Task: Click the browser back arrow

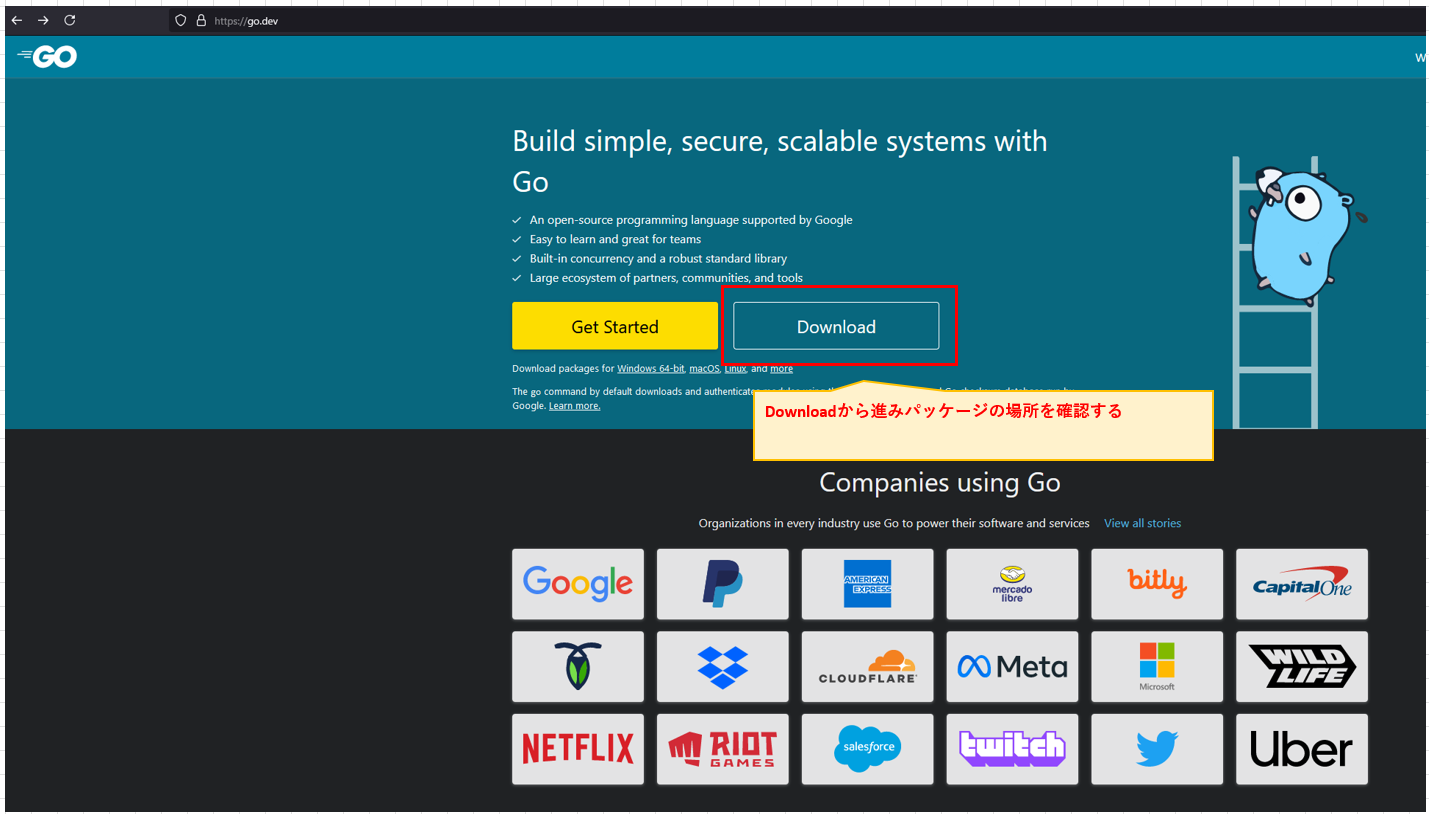Action: tap(16, 20)
